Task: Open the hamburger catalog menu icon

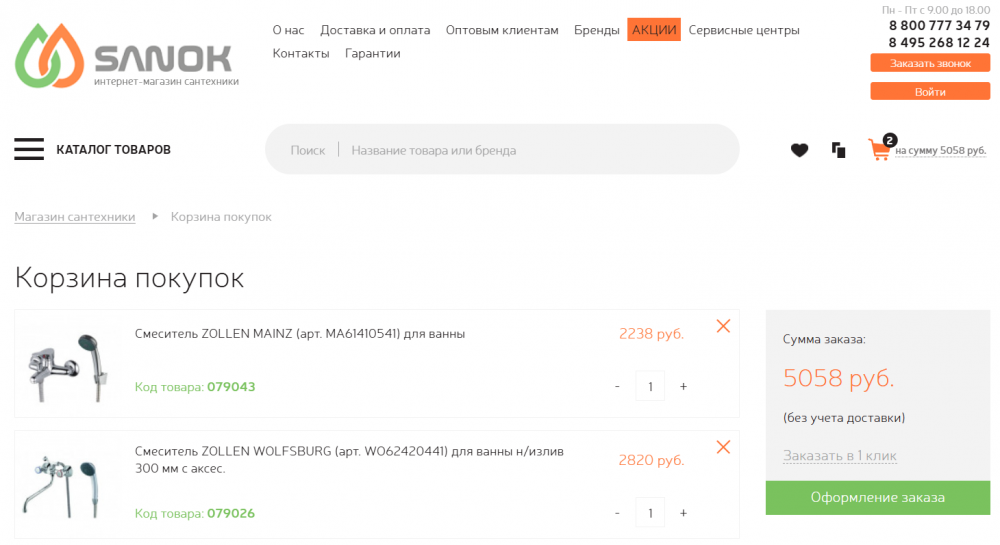Action: 29,150
